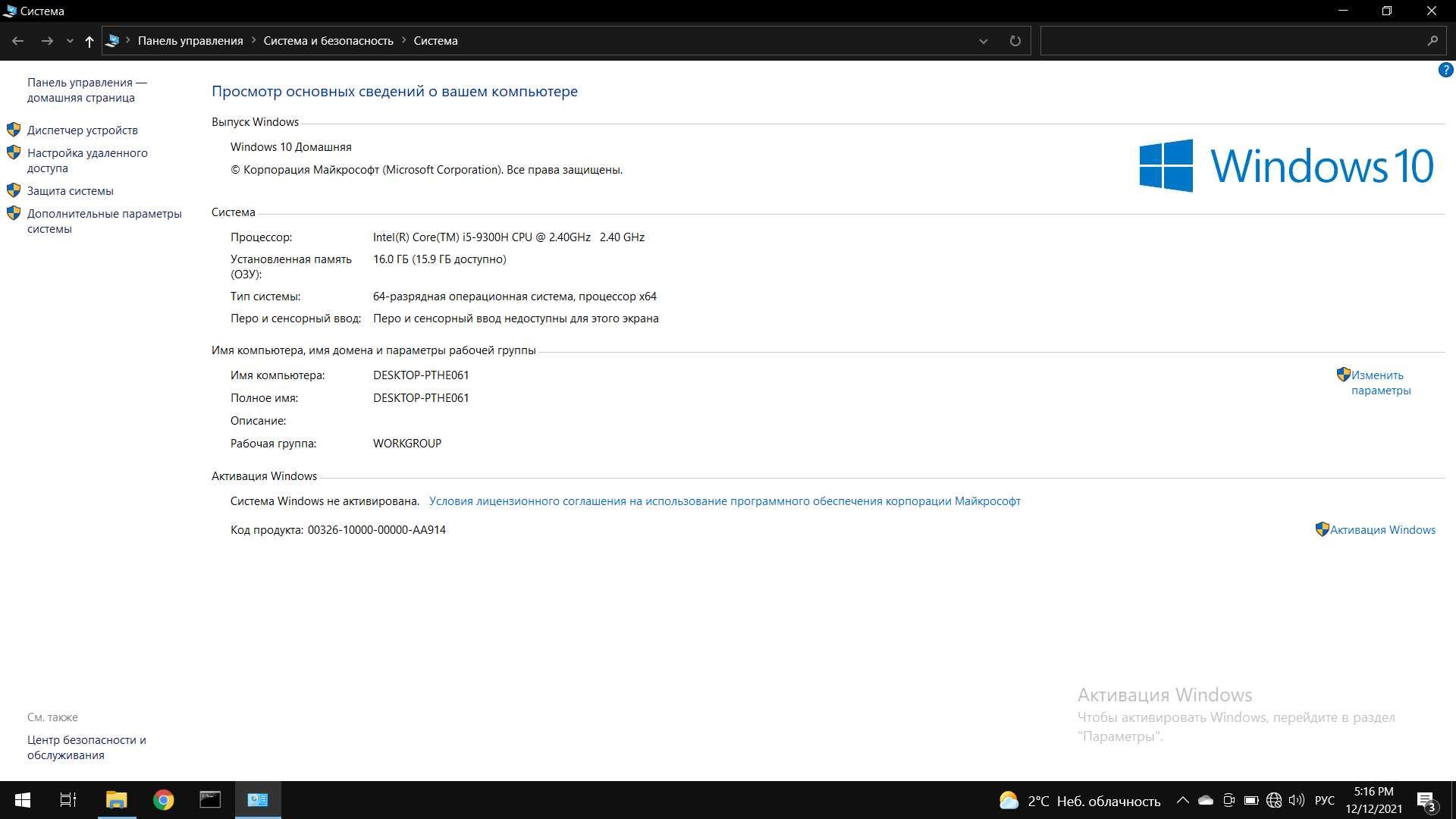Open license agreement terms link
This screenshot has width=1456, height=819.
[724, 501]
